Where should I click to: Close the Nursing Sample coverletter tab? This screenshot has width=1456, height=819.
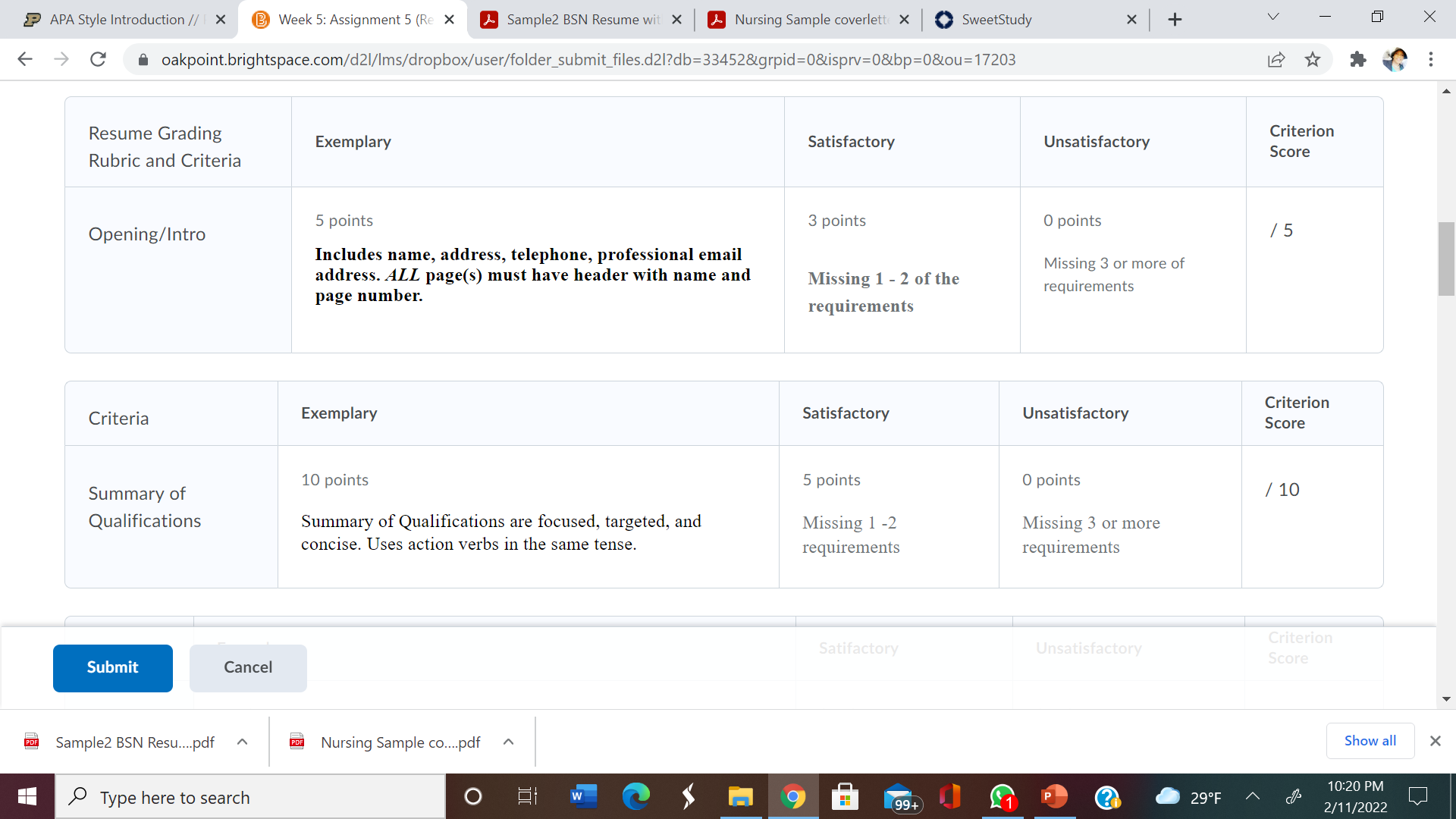click(x=905, y=20)
